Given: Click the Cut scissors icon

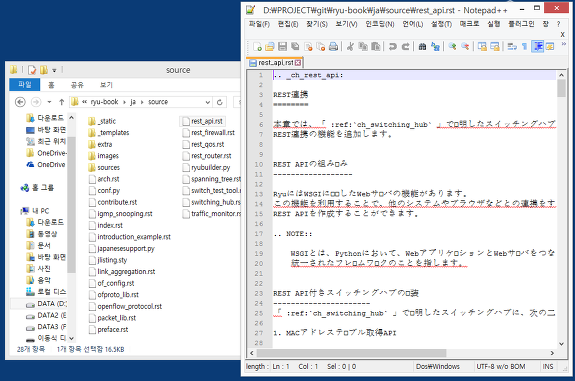Looking at the screenshot, I should pyautogui.click(x=351, y=47).
